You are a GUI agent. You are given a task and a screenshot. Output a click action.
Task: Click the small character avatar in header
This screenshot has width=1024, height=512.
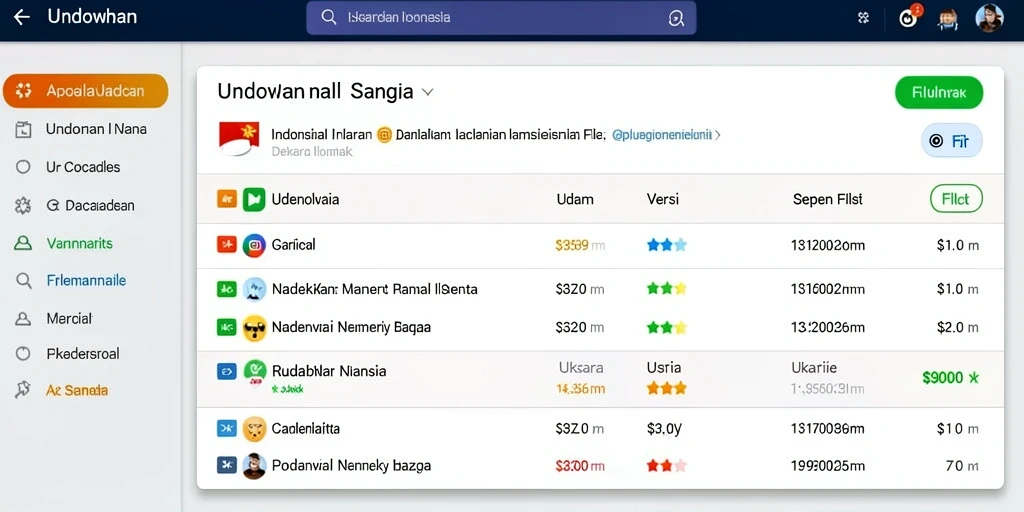tap(948, 19)
